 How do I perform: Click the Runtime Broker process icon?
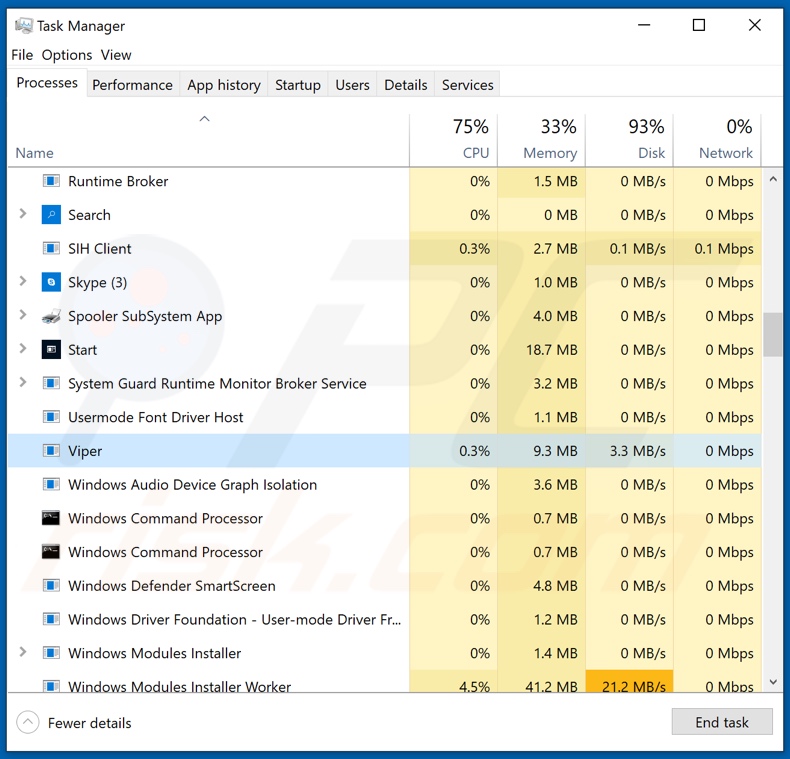tap(51, 180)
